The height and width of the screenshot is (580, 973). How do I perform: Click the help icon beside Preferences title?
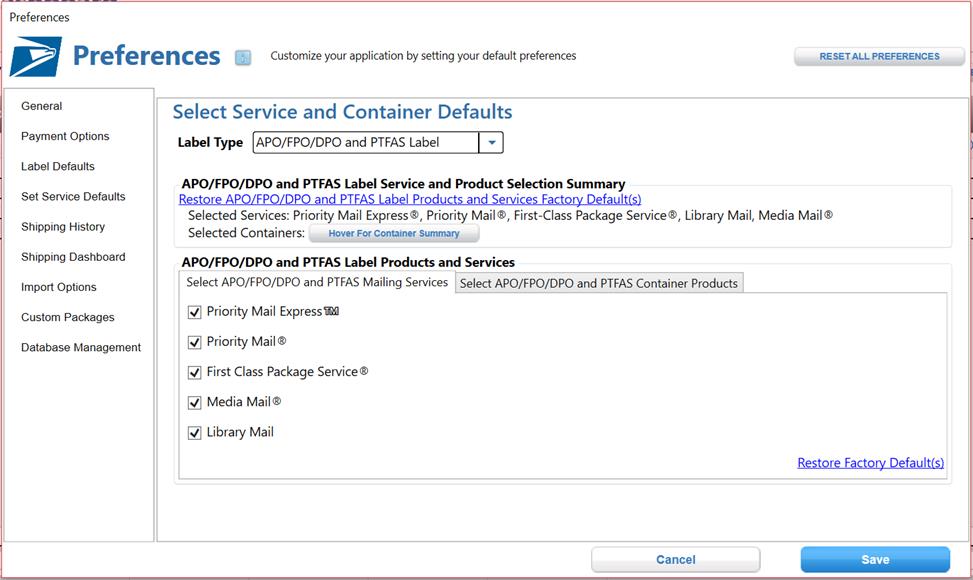pos(243,58)
